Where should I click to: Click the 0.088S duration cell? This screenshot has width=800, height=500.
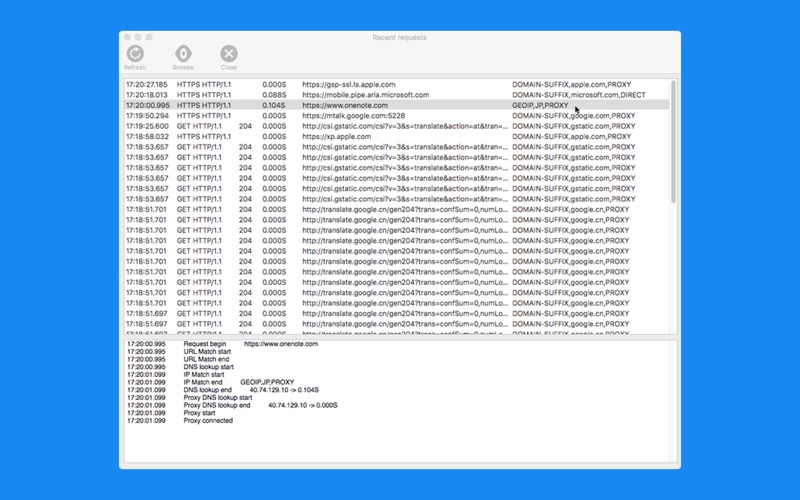click(x=274, y=95)
